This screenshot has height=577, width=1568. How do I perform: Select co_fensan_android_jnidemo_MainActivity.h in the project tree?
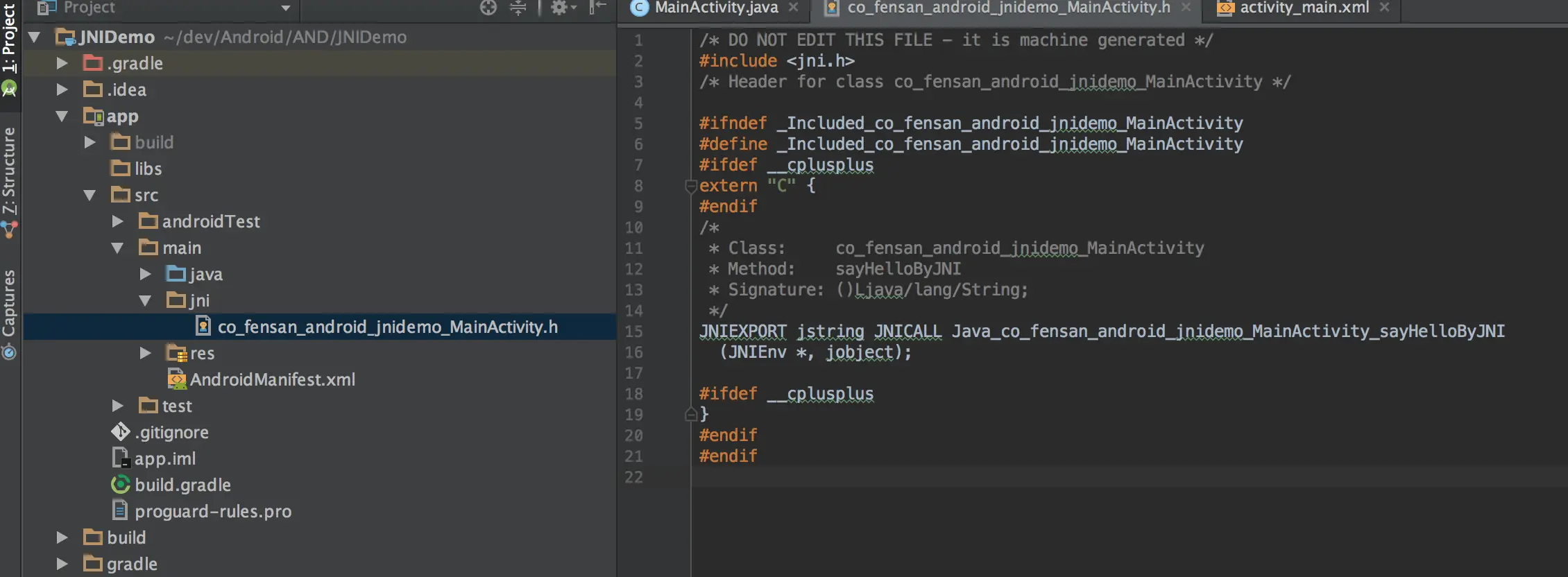click(x=388, y=327)
